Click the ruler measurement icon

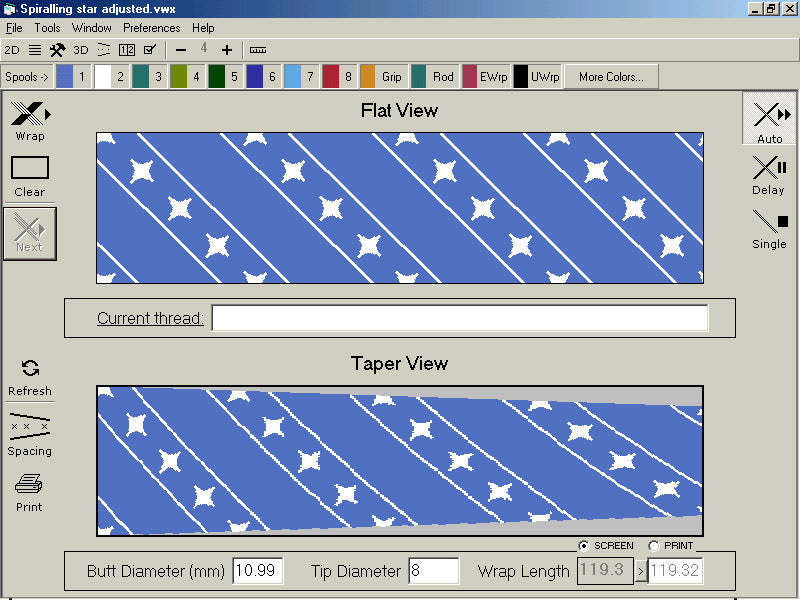(x=259, y=49)
